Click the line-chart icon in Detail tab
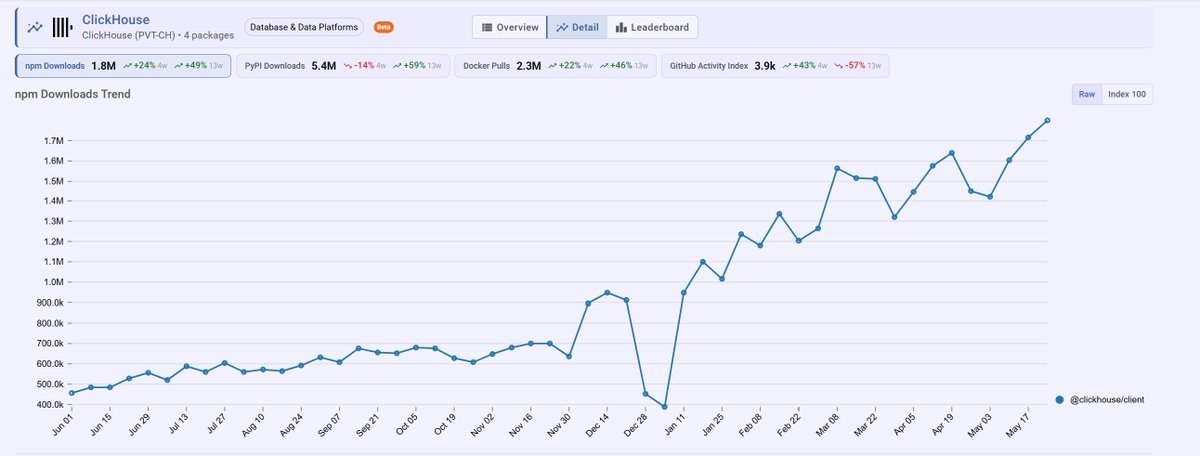Image resolution: width=1200 pixels, height=456 pixels. click(x=562, y=27)
